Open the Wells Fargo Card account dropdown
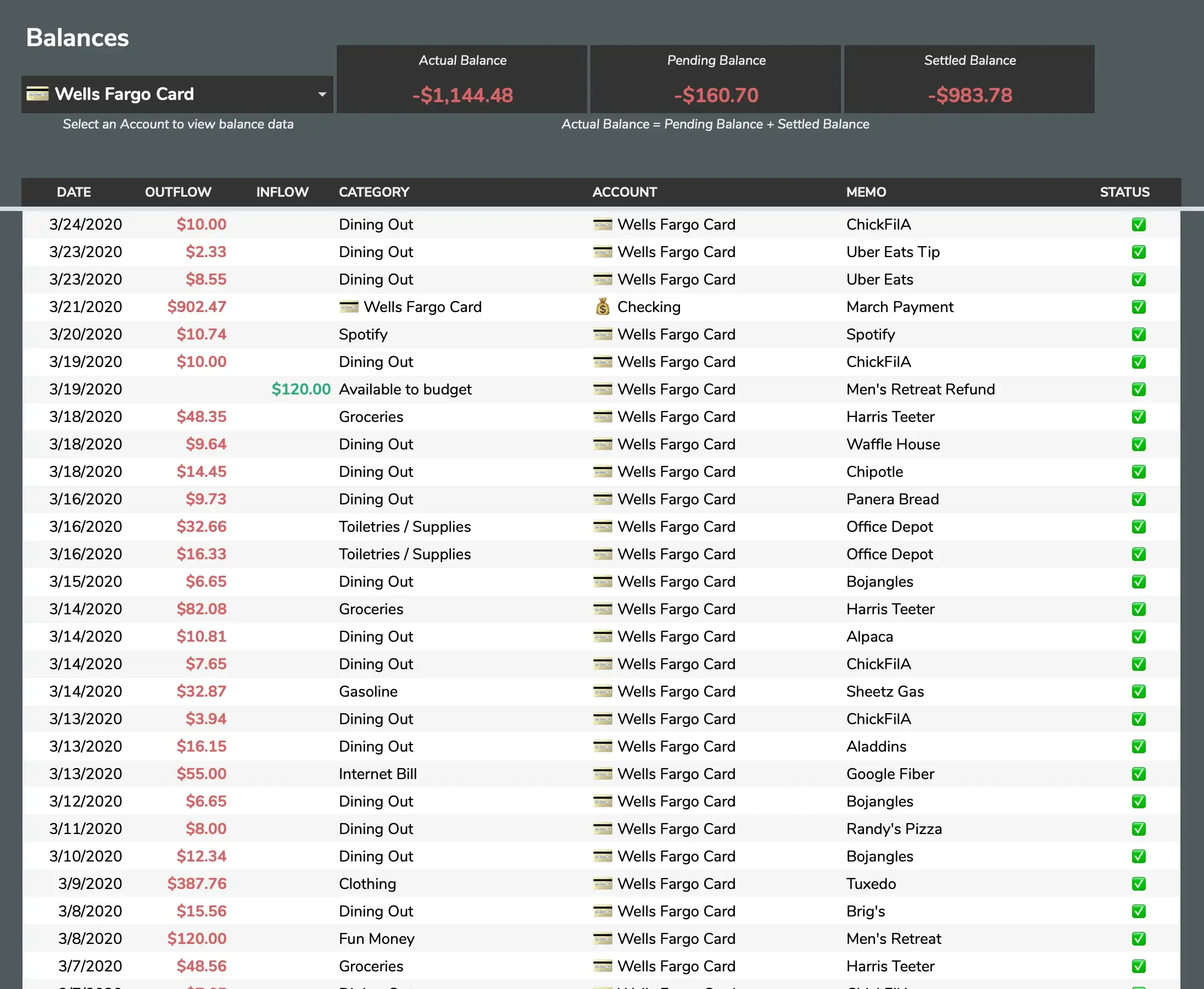 pyautogui.click(x=177, y=94)
